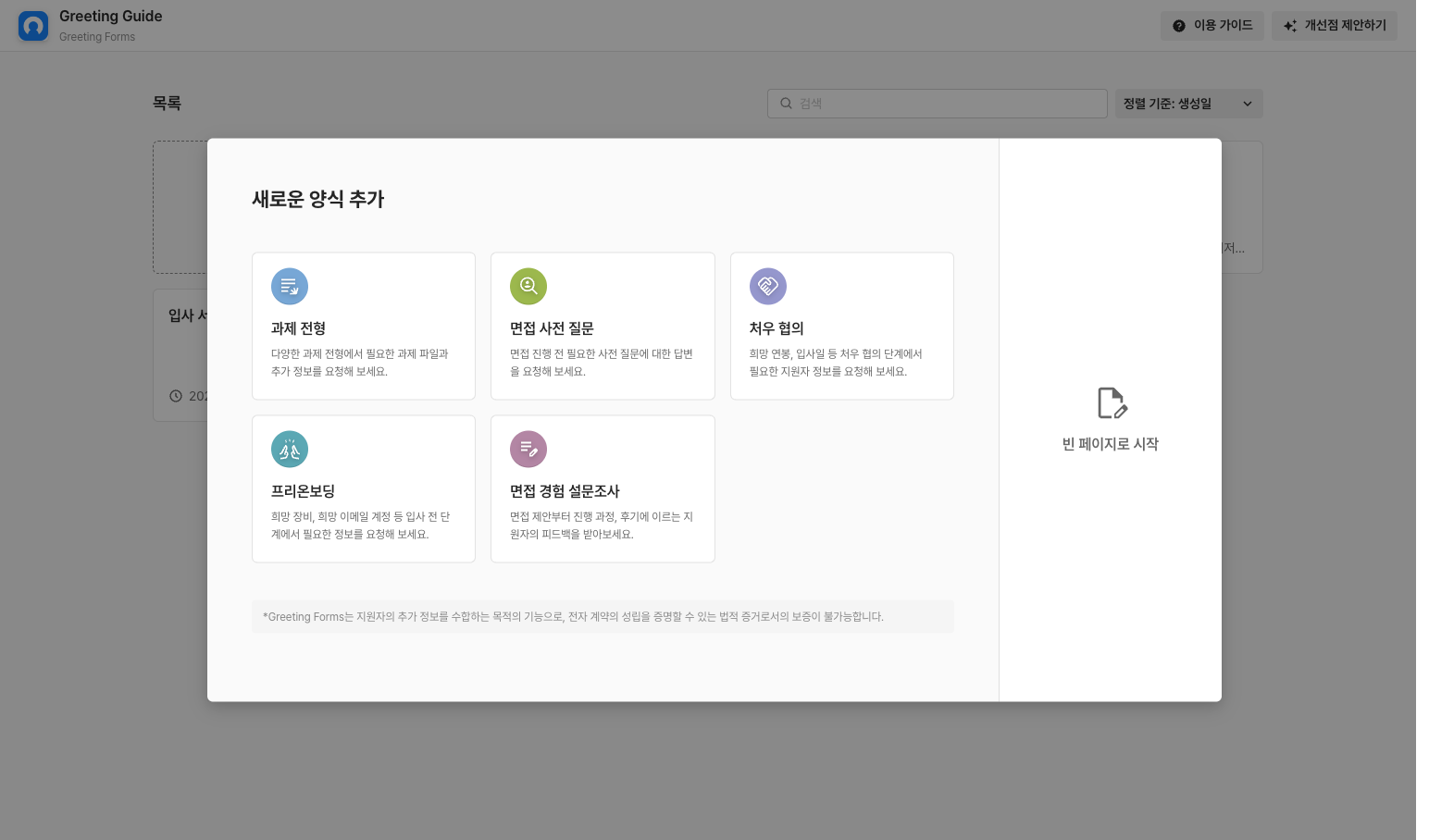The image size is (1429, 840).
Task: Click the clock icon on background card
Action: 176,396
